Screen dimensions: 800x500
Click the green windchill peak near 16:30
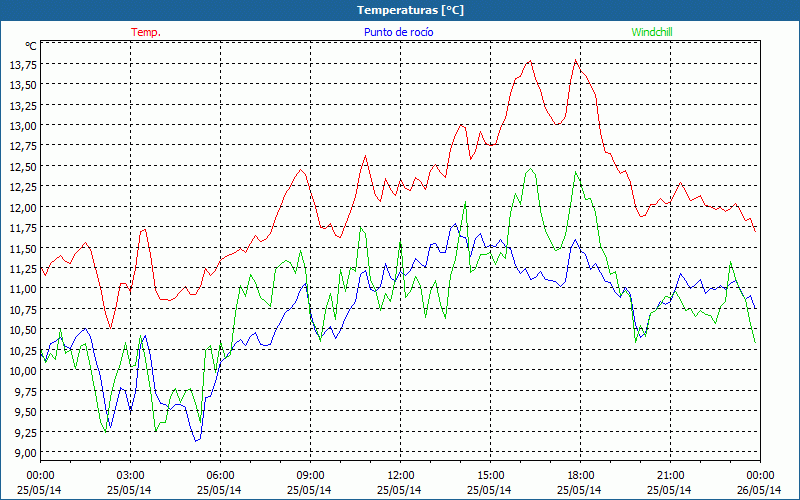point(531,169)
